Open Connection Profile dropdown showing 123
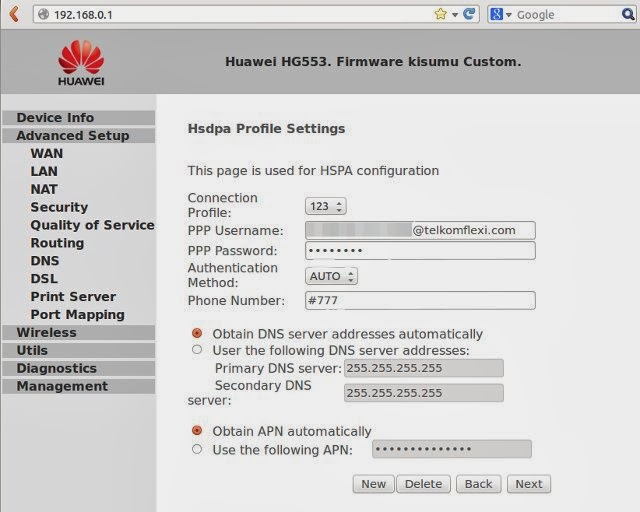Screen dimensions: 640x512 (x=325, y=206)
